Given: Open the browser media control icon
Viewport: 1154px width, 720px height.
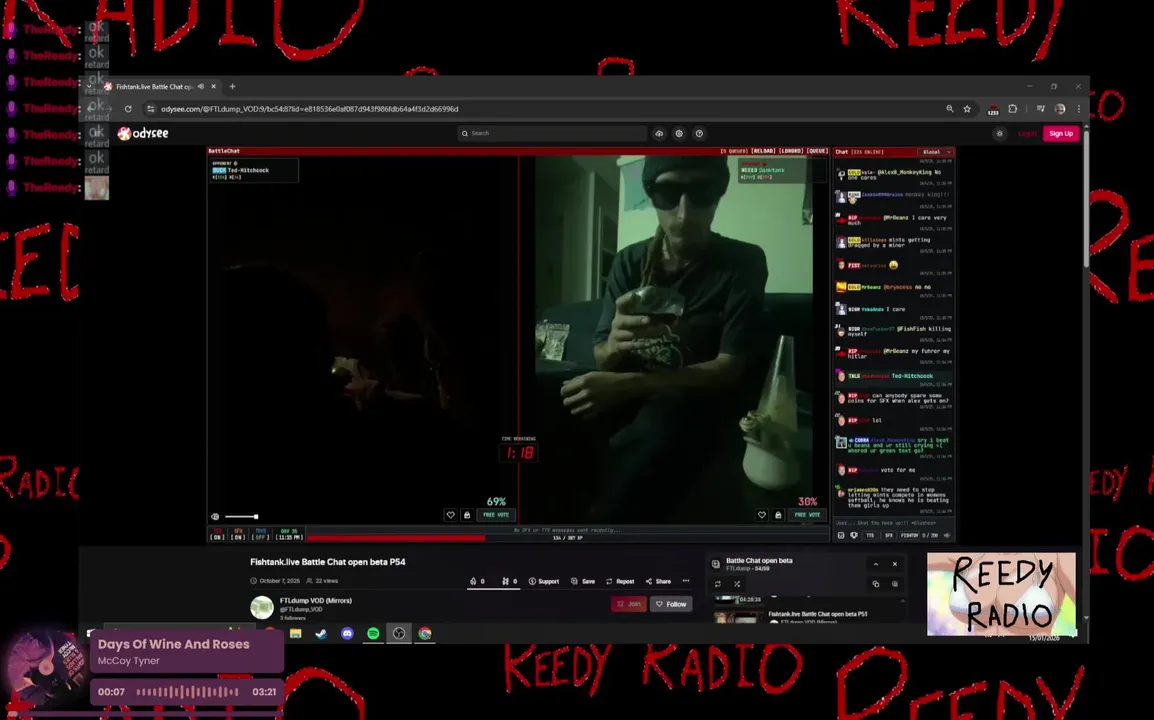Looking at the screenshot, I should click(1041, 109).
